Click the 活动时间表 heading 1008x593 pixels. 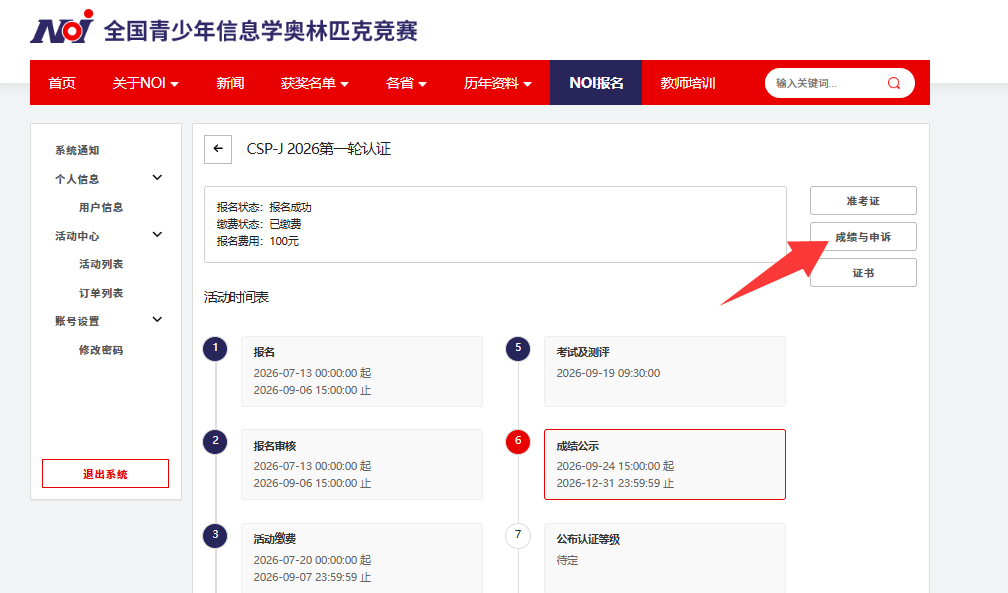[236, 297]
